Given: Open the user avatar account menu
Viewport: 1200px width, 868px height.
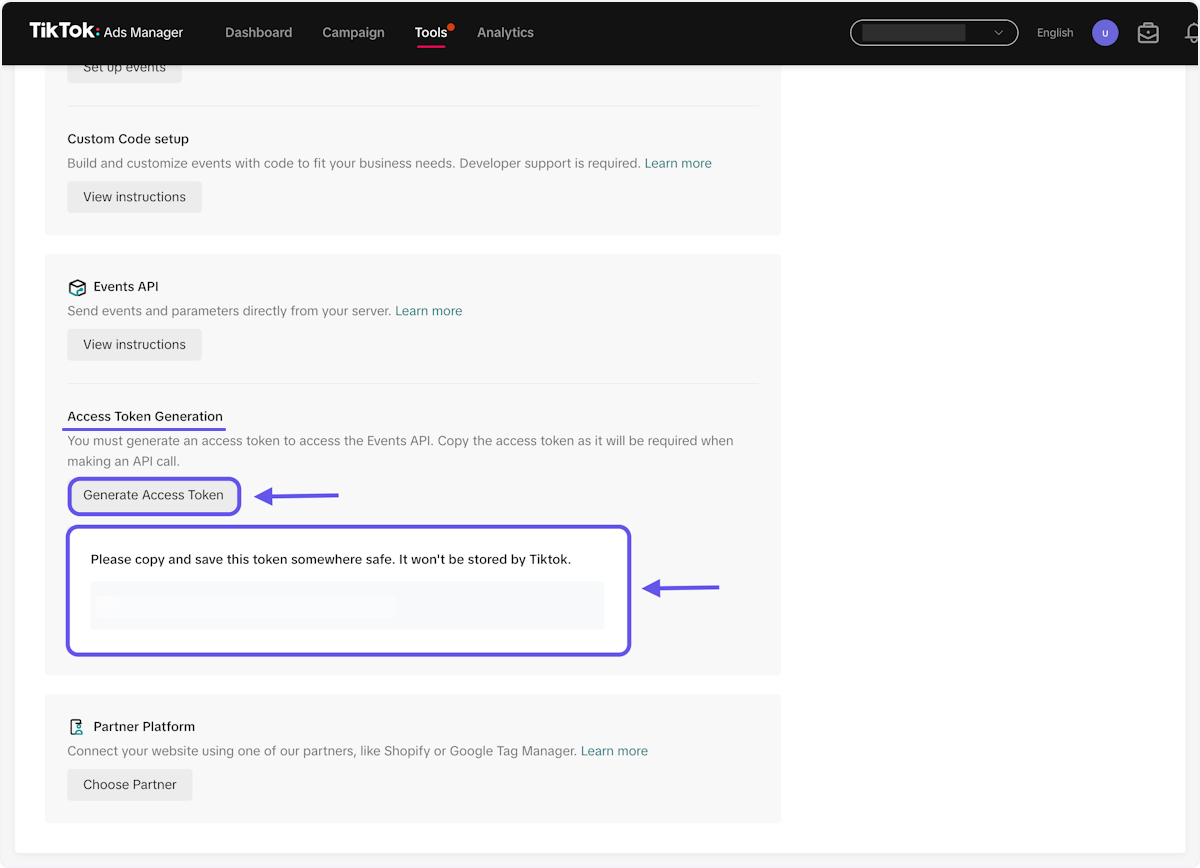Looking at the screenshot, I should pyautogui.click(x=1105, y=33).
